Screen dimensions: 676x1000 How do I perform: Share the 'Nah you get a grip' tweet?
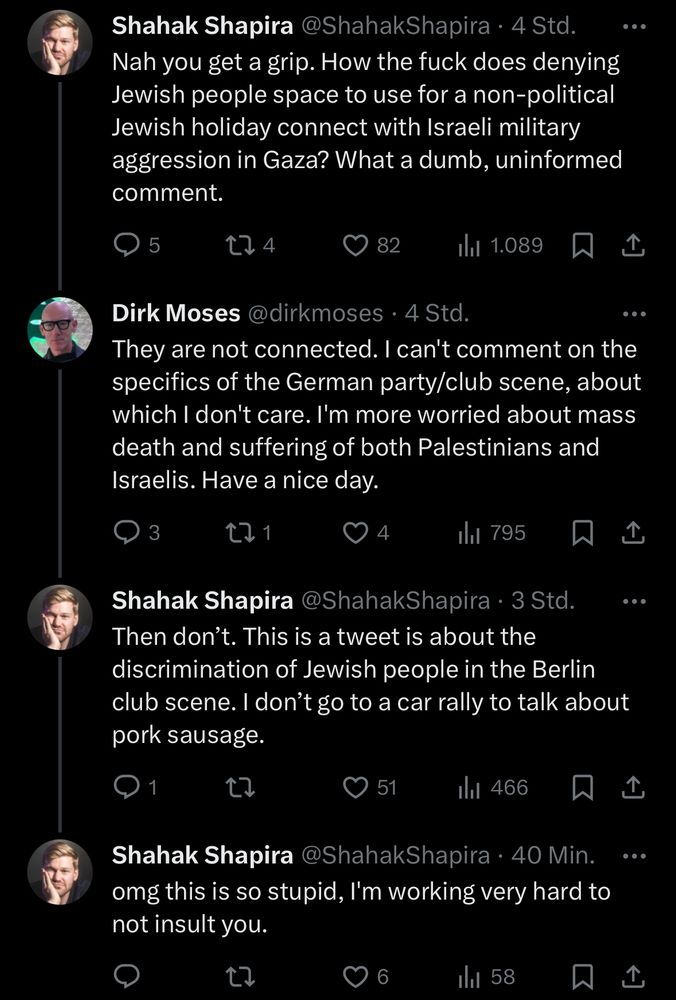click(x=632, y=245)
